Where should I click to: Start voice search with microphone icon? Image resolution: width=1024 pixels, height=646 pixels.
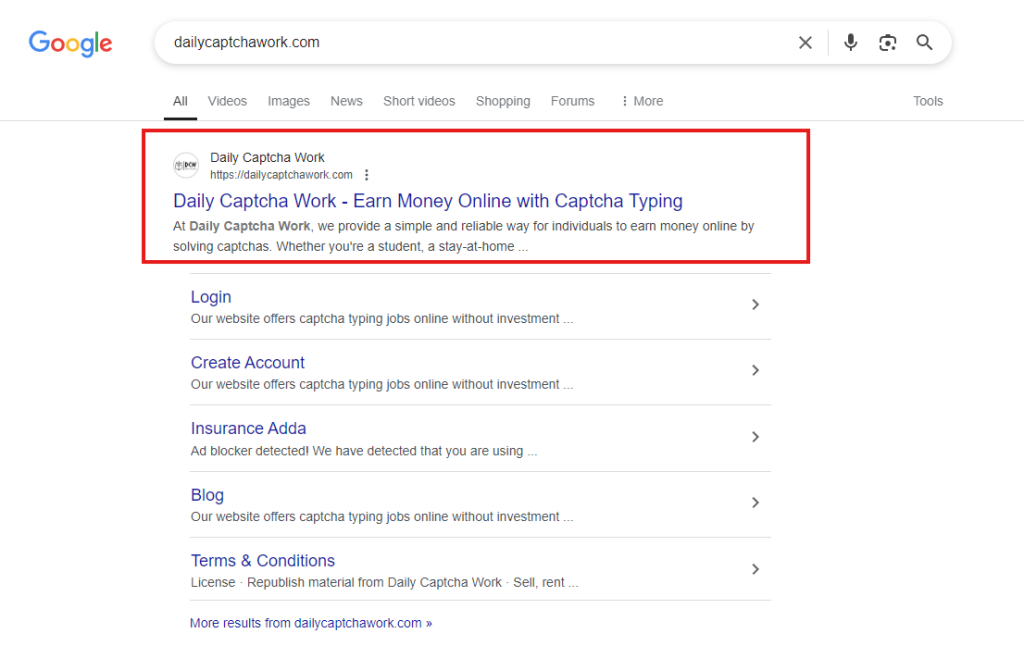click(850, 42)
